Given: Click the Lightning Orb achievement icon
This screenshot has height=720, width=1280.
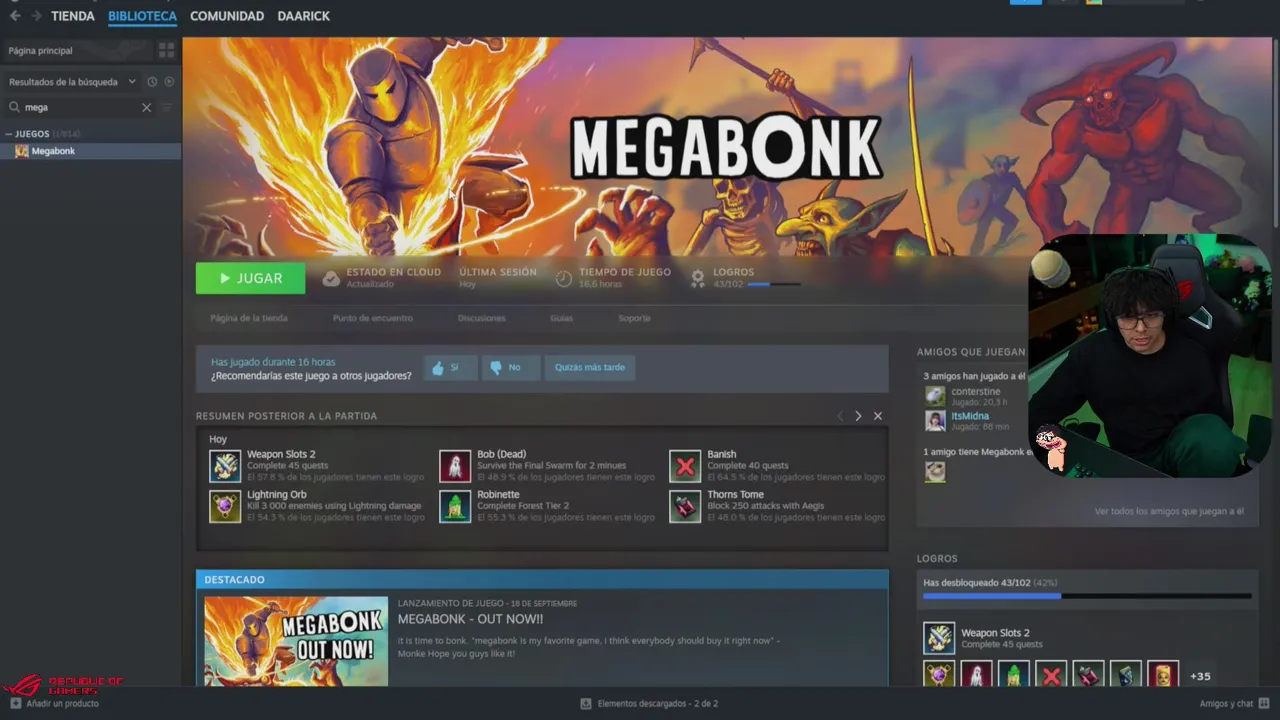Looking at the screenshot, I should pos(225,506).
